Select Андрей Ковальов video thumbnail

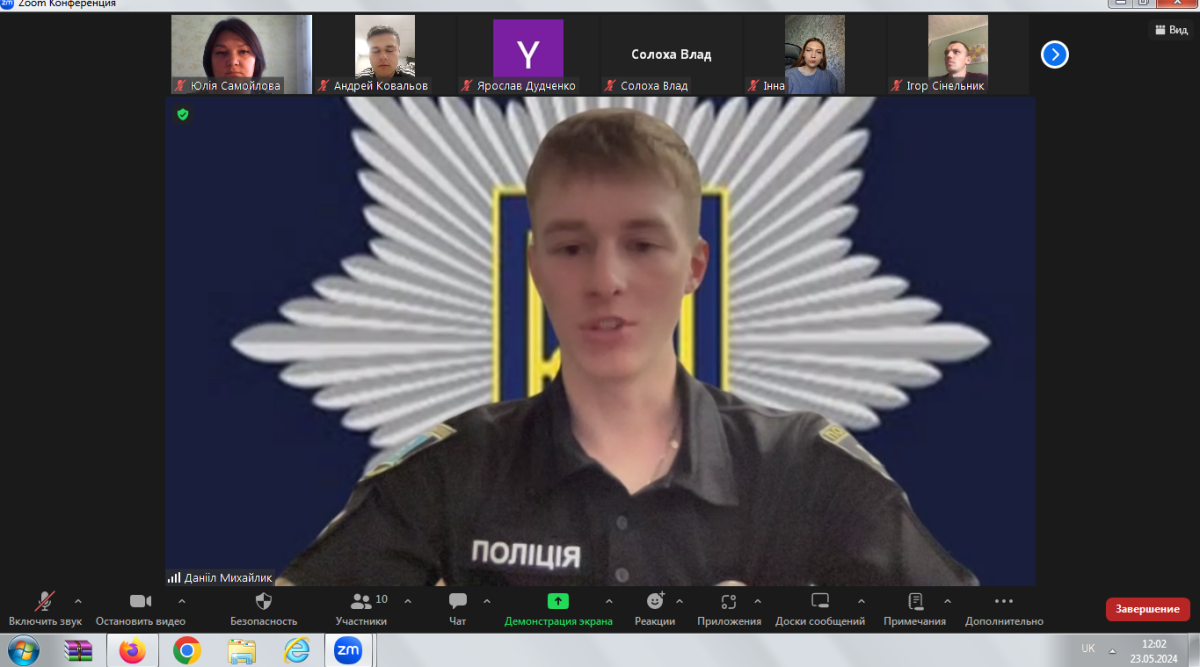coord(385,54)
